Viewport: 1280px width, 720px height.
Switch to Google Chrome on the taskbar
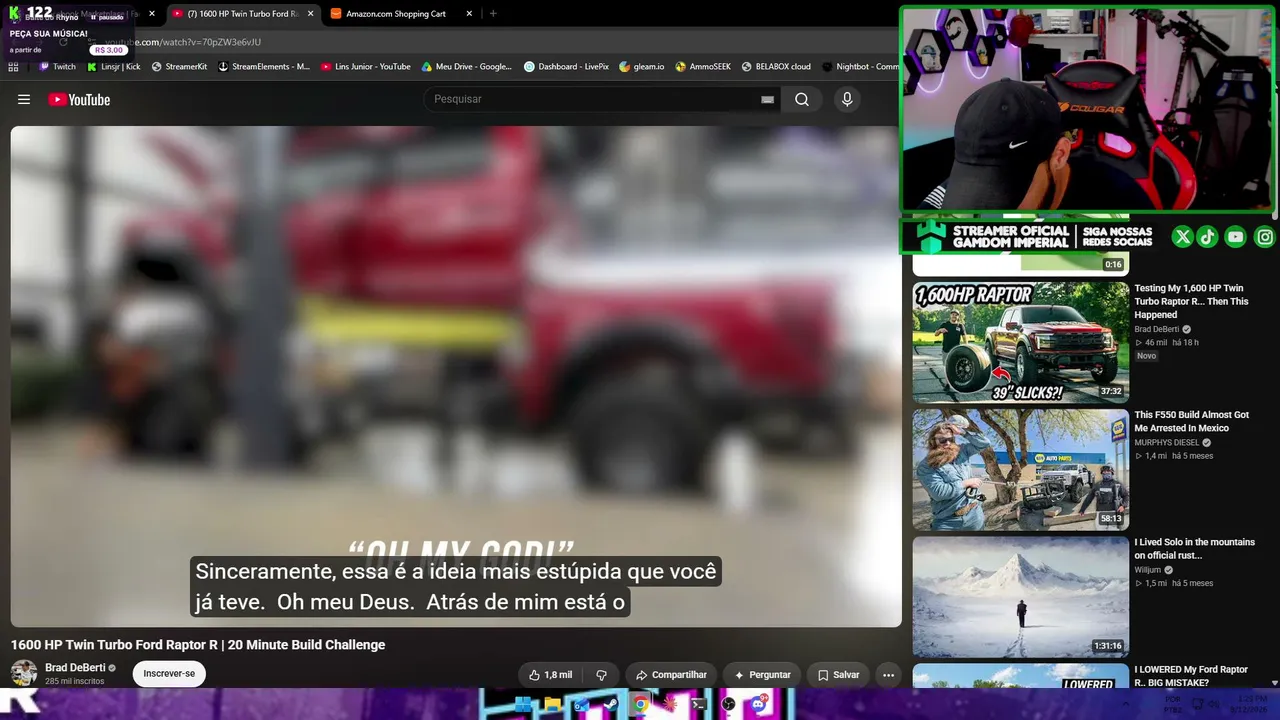point(640,704)
